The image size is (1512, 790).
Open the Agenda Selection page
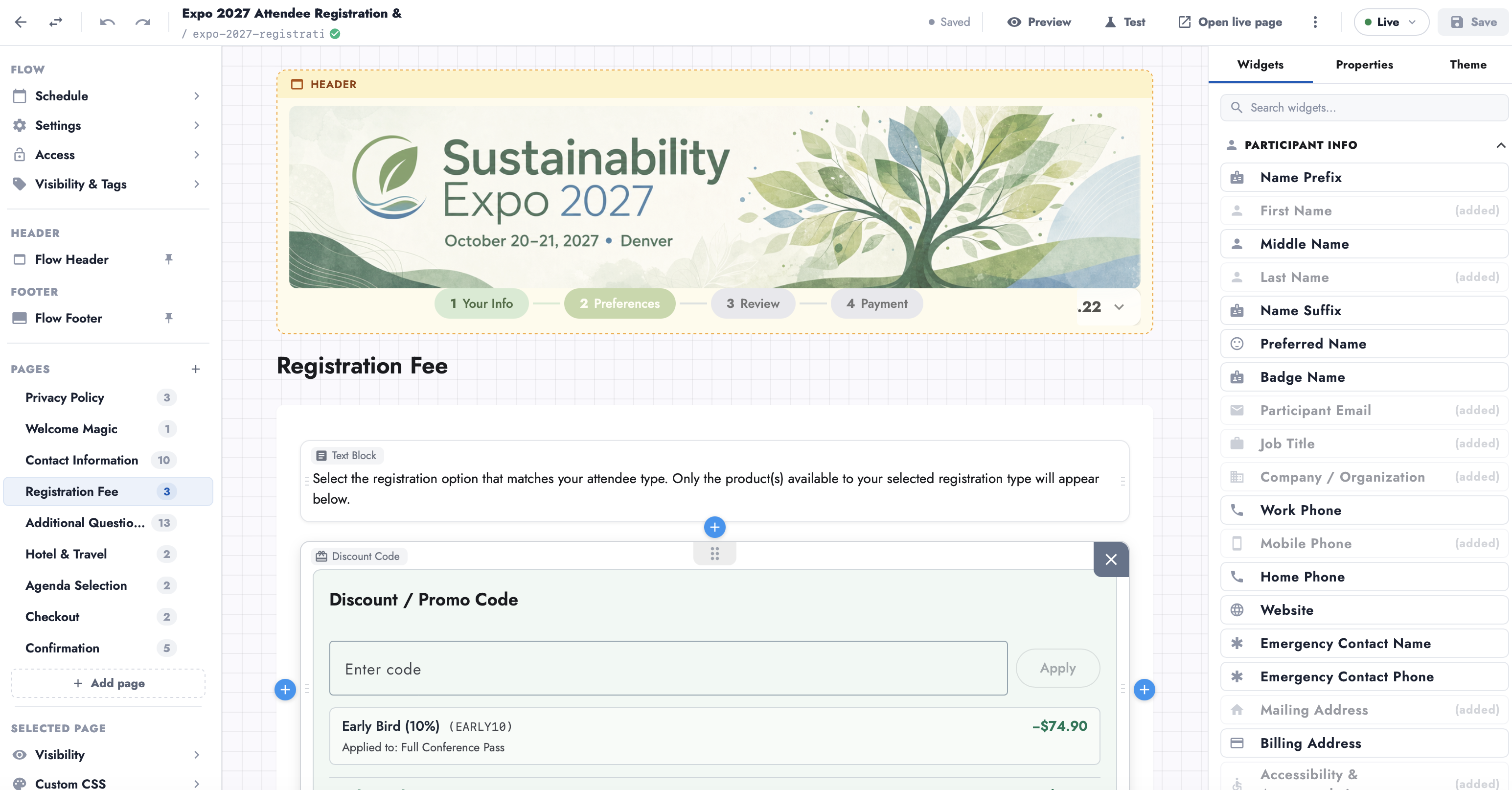pyautogui.click(x=108, y=585)
